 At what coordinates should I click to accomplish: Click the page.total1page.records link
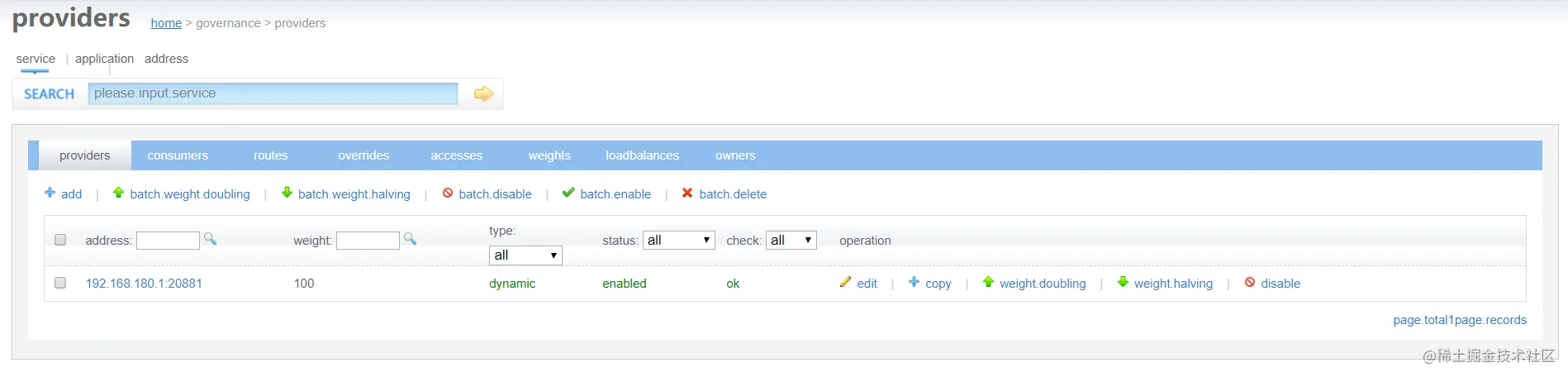click(x=1460, y=320)
